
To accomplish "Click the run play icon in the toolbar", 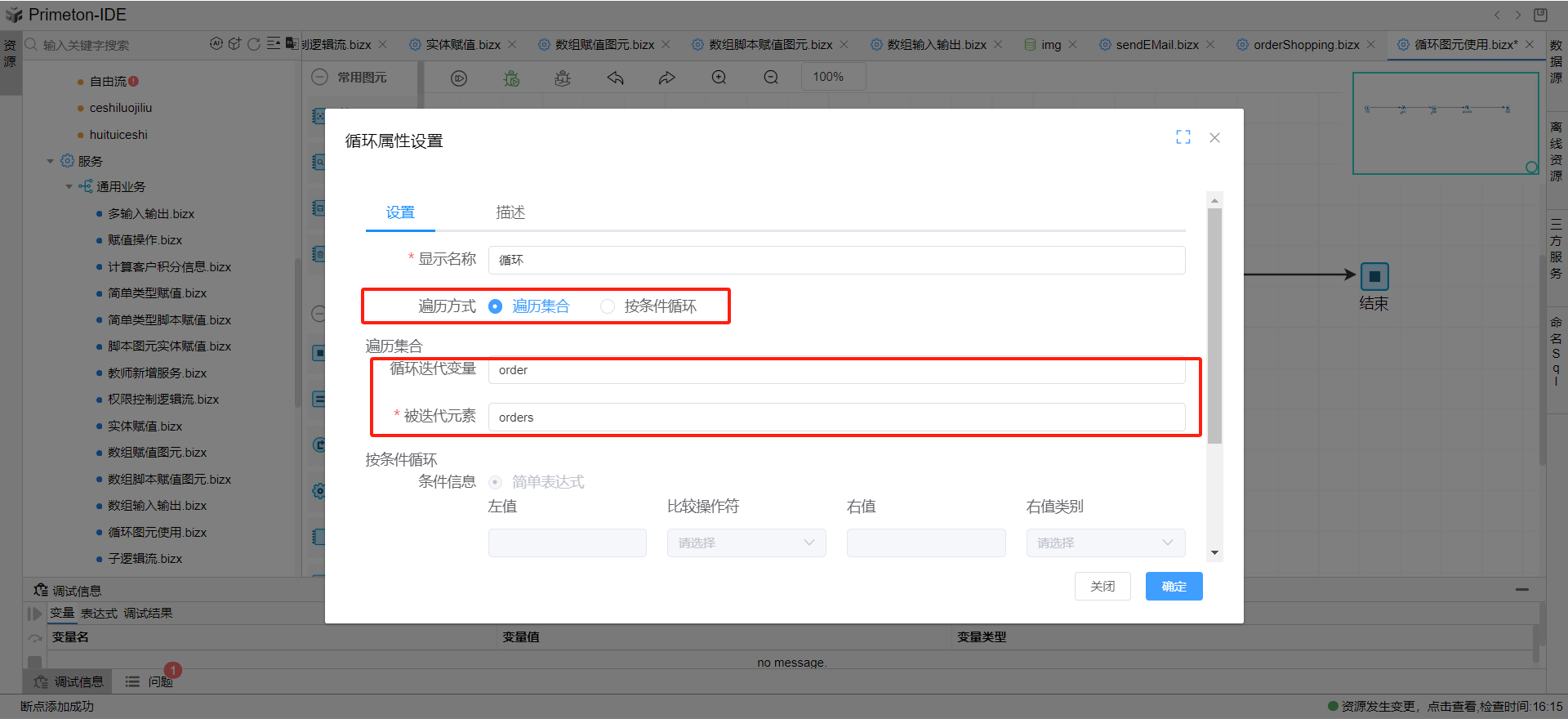I will [459, 78].
